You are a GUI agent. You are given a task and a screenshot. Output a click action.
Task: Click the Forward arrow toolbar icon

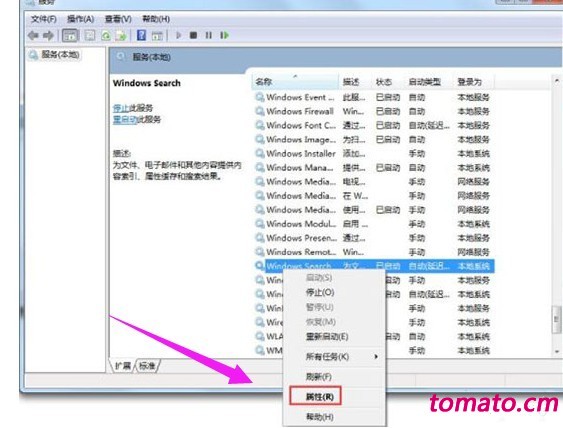pos(48,35)
